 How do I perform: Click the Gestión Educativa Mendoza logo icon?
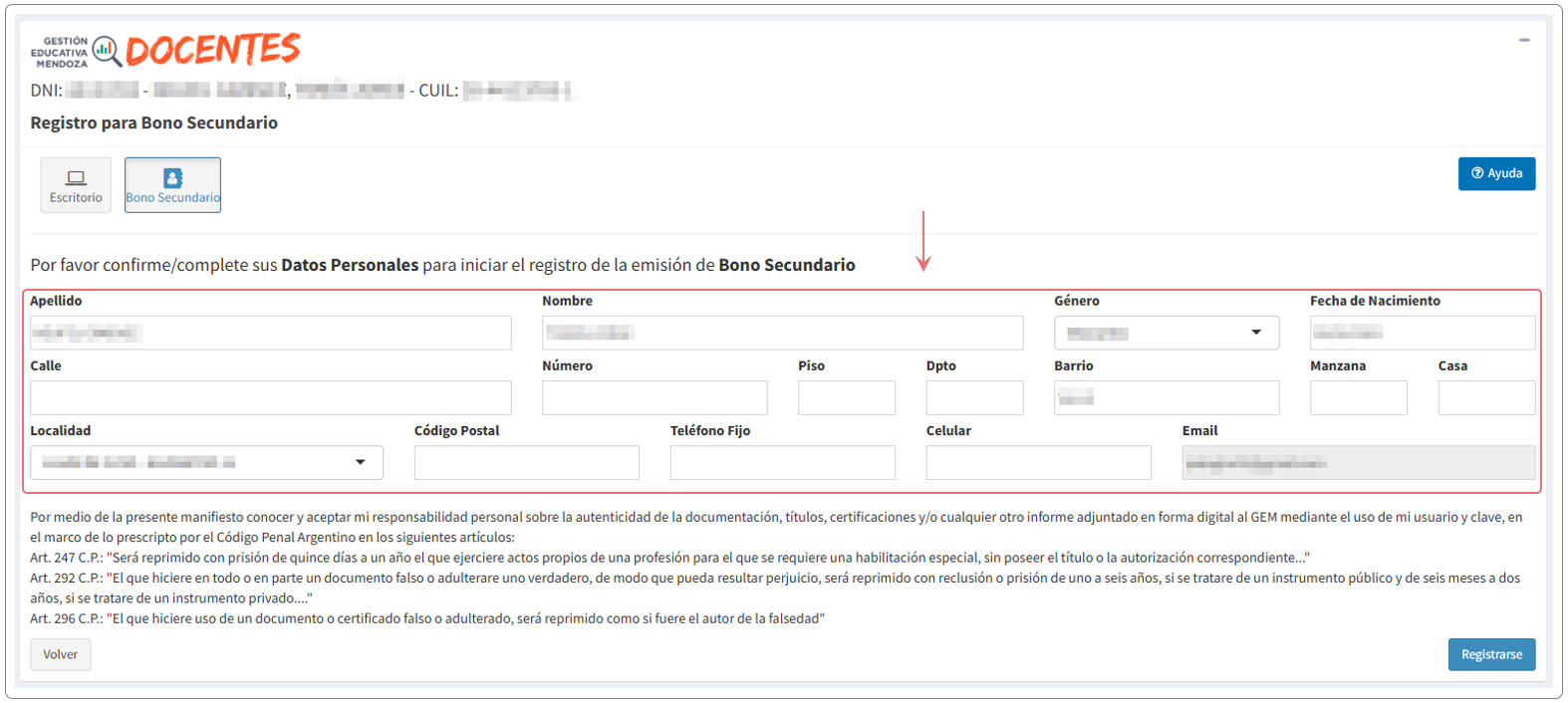click(106, 51)
